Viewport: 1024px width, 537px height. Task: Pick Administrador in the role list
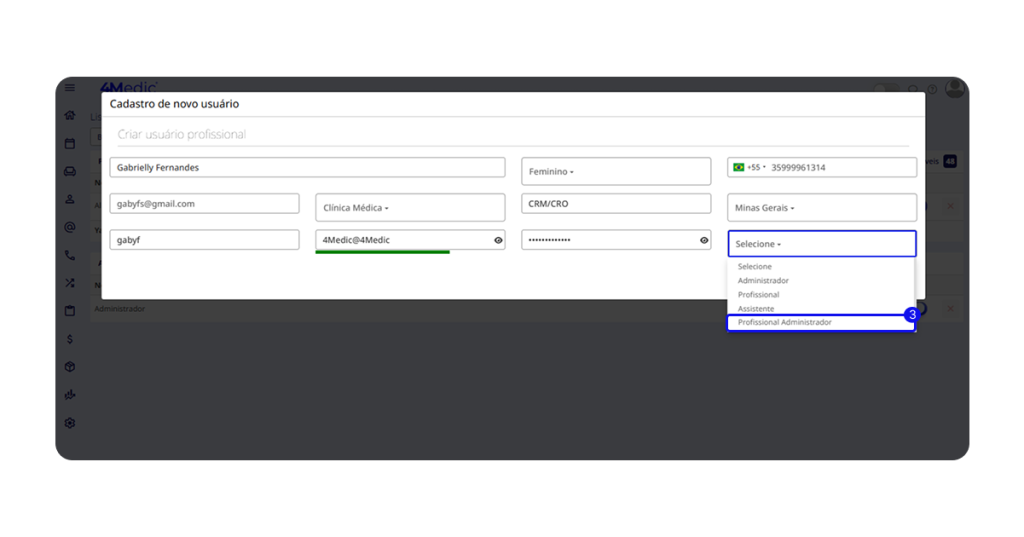click(763, 281)
